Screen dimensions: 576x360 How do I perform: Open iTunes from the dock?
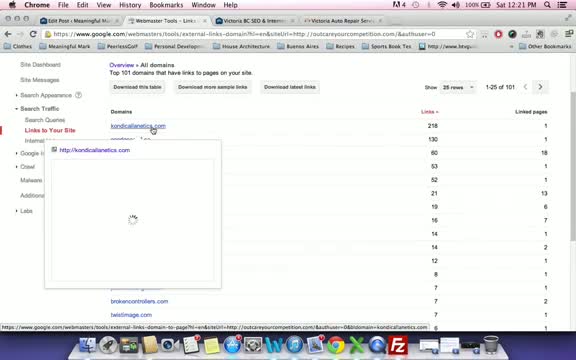pos(294,345)
